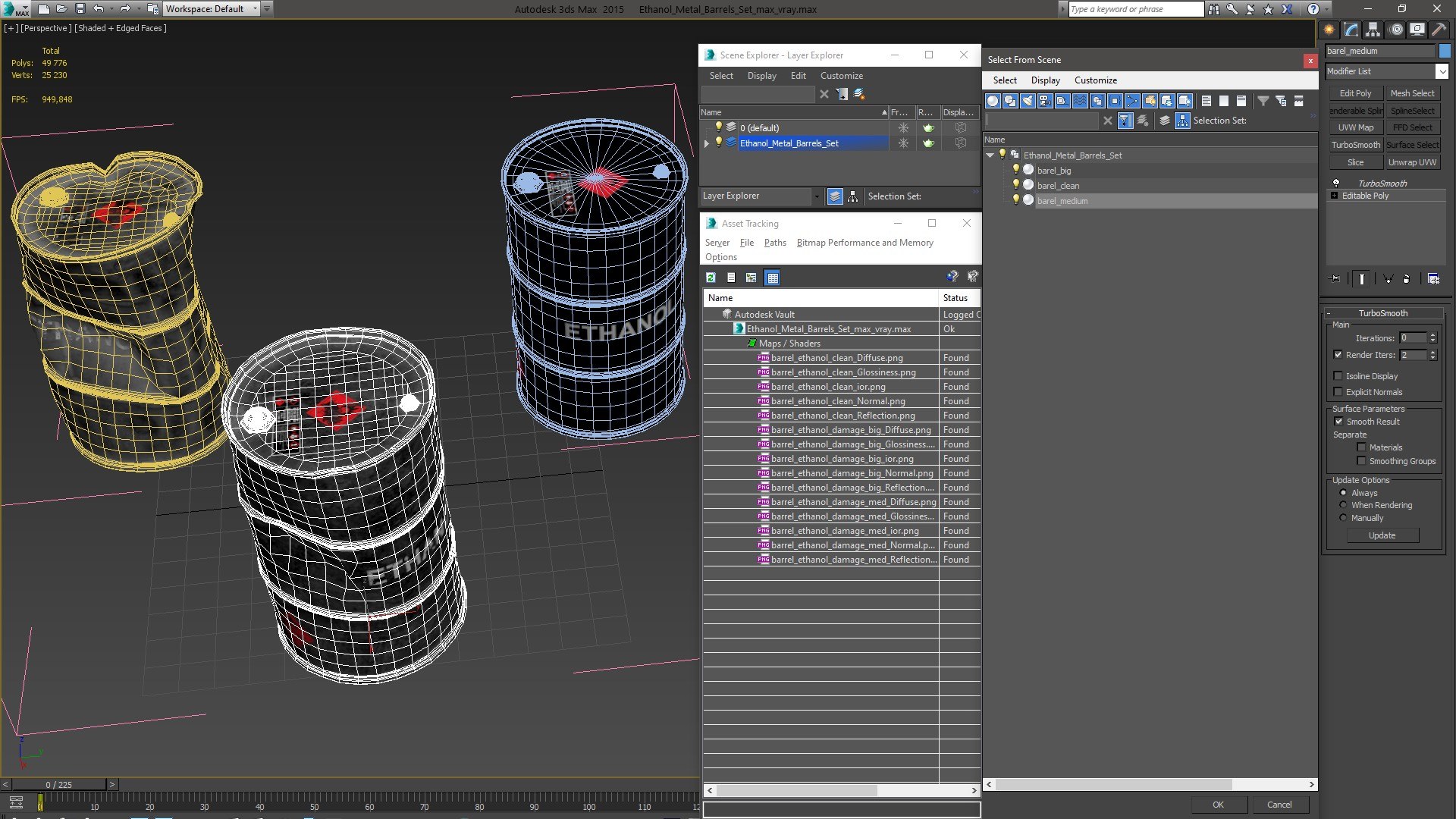Click Sort by Layer icon in Layer Explorer

click(835, 196)
